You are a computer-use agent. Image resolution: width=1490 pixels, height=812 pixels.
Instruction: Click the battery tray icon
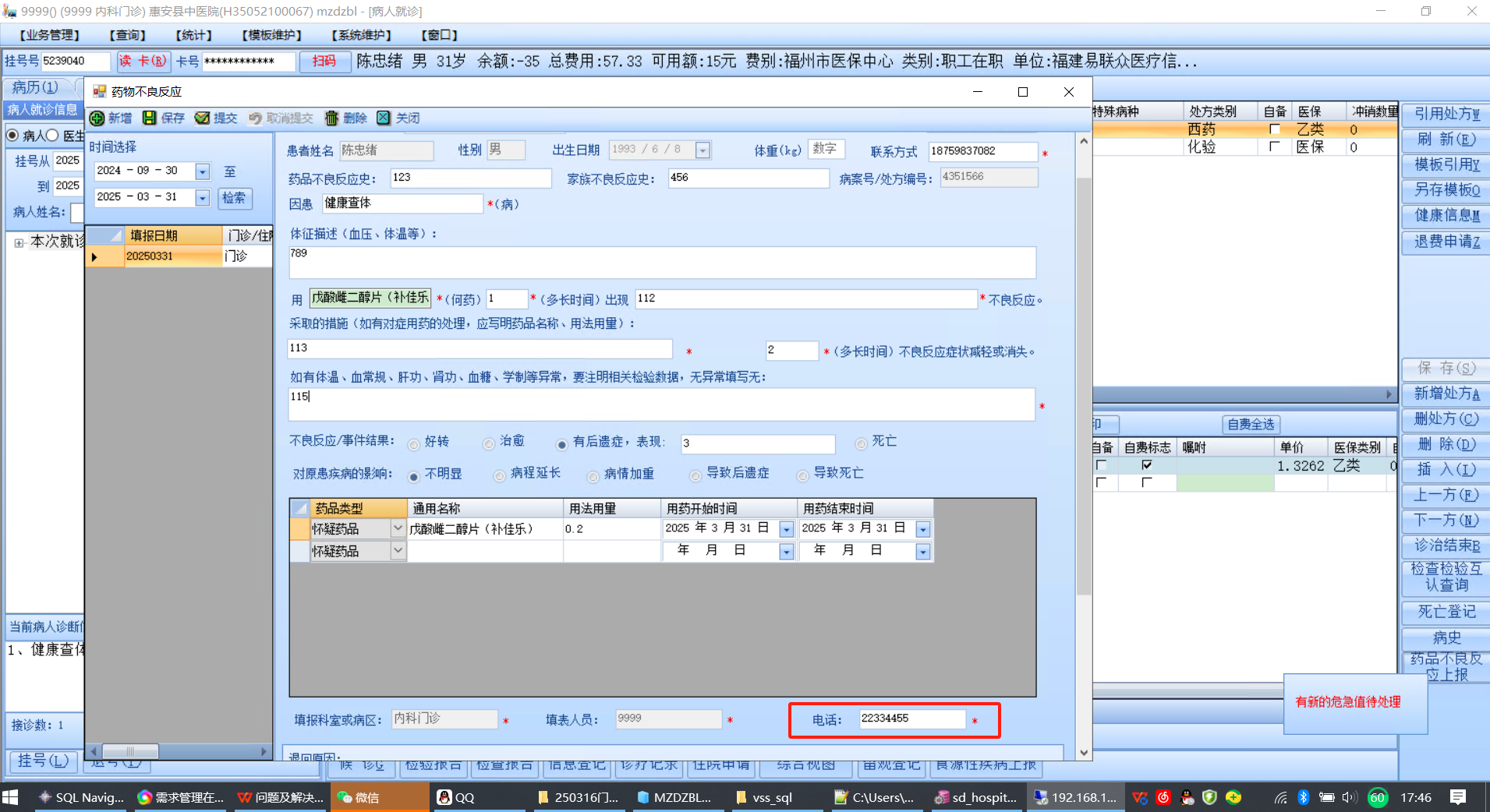click(x=1326, y=797)
